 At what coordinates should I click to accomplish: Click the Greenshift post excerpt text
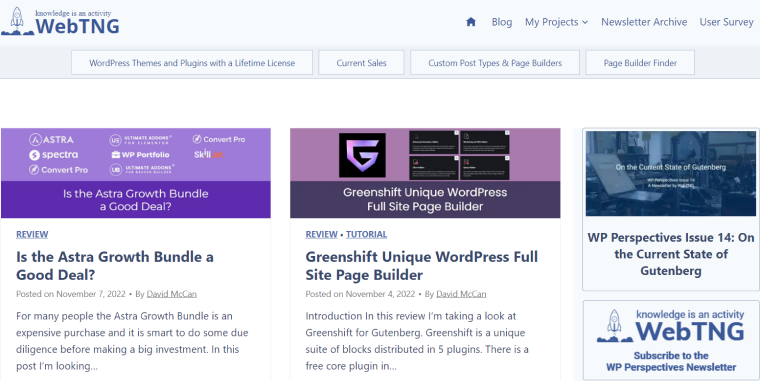click(417, 341)
